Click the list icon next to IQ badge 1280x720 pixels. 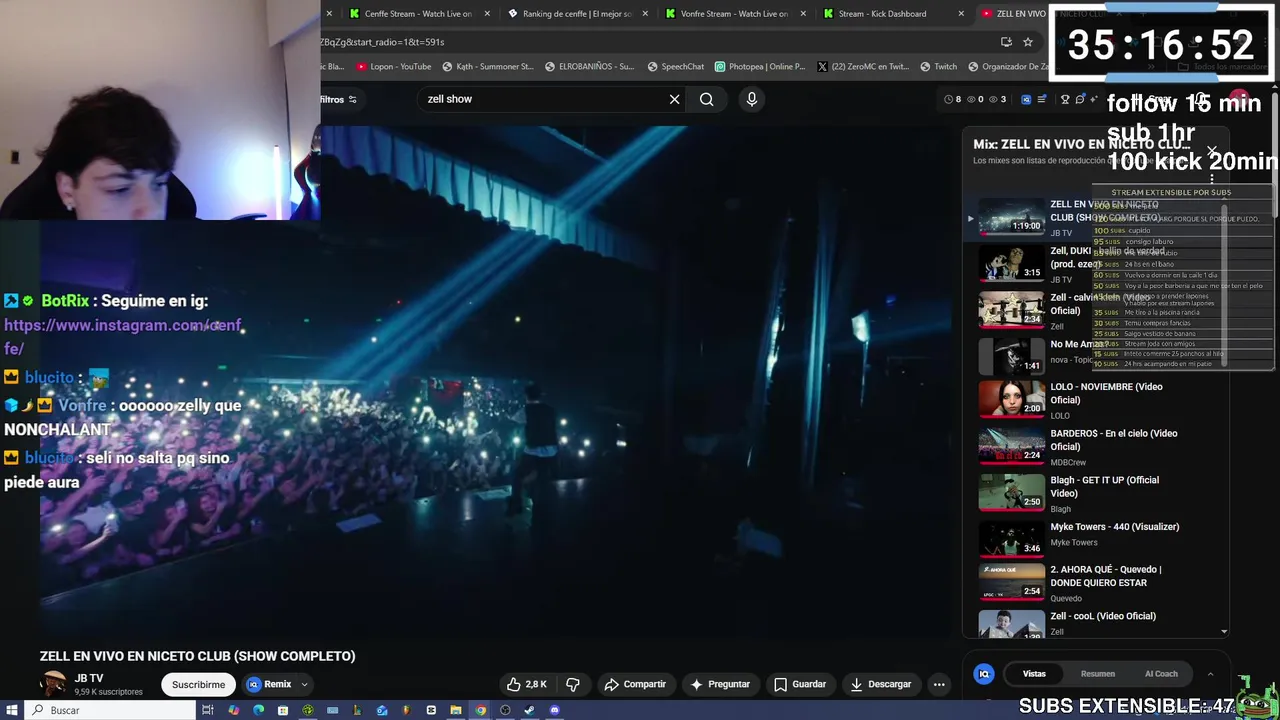coord(1041,99)
